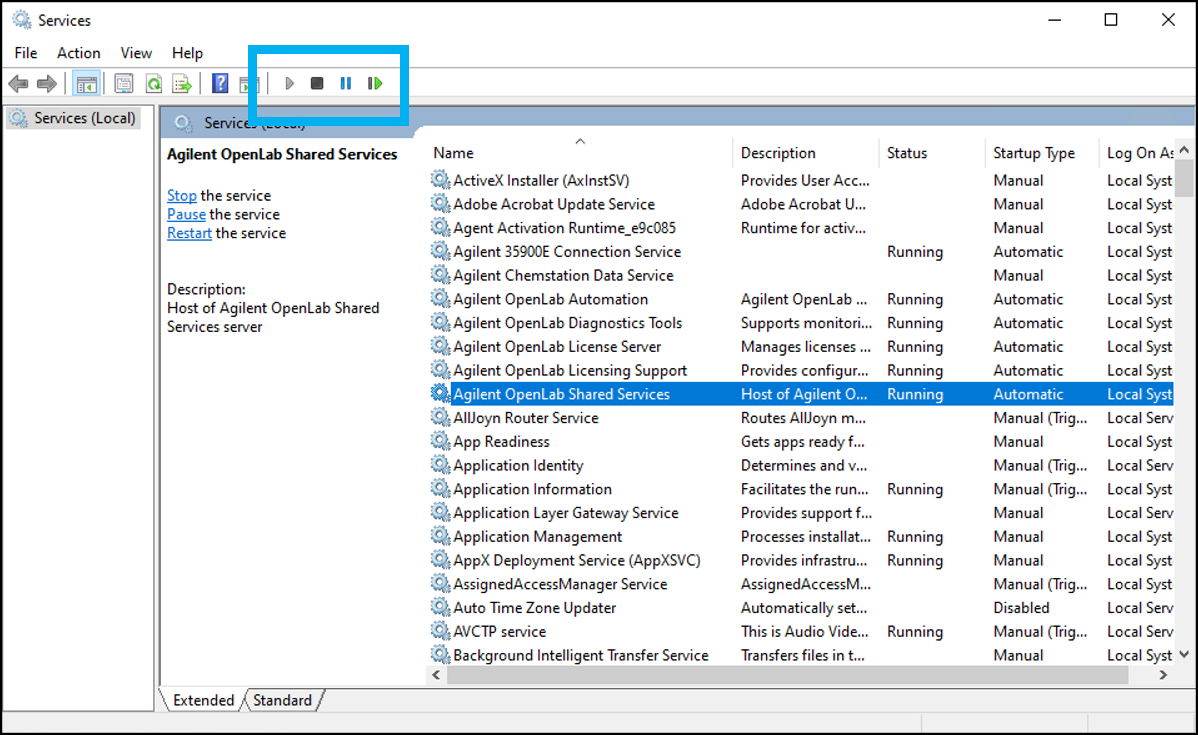
Task: Click the vertical scrollbar up arrow
Action: [1184, 149]
